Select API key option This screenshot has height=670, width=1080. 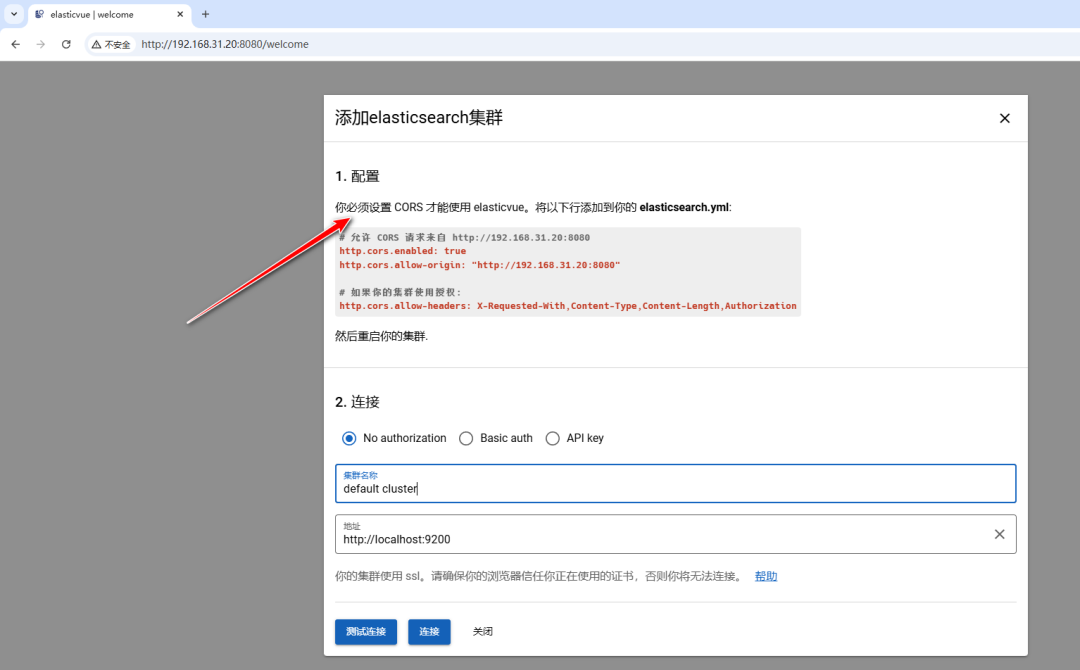click(x=574, y=438)
